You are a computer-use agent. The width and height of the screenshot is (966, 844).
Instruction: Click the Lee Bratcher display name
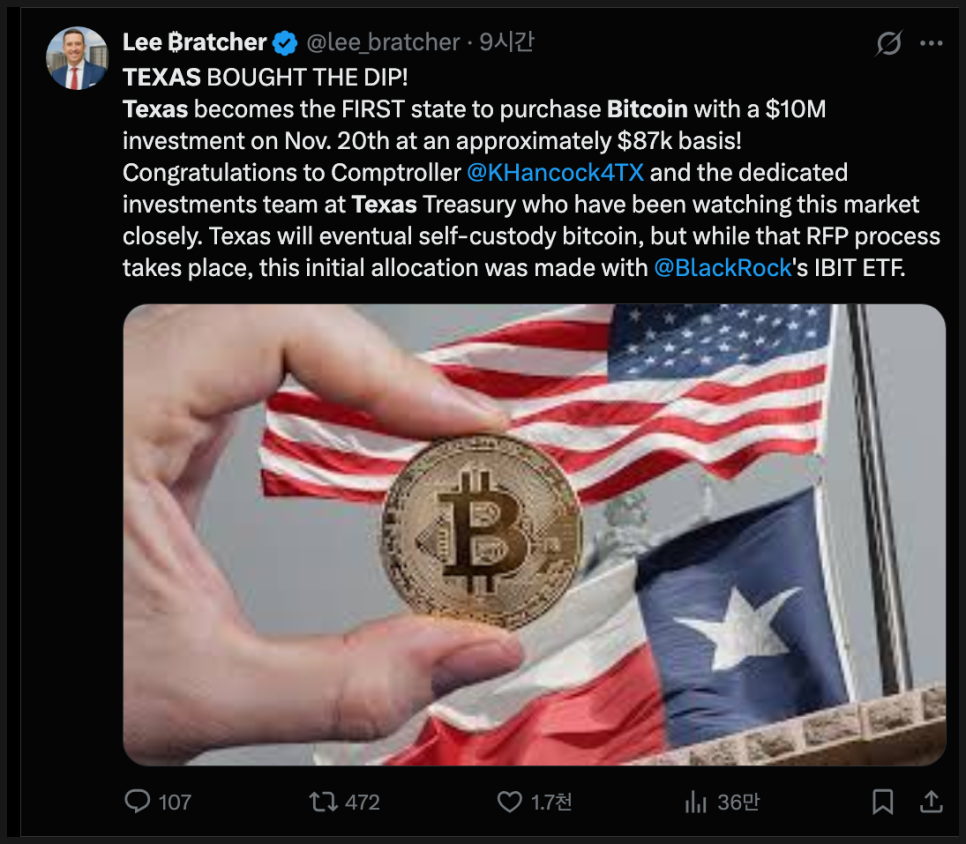coord(194,43)
